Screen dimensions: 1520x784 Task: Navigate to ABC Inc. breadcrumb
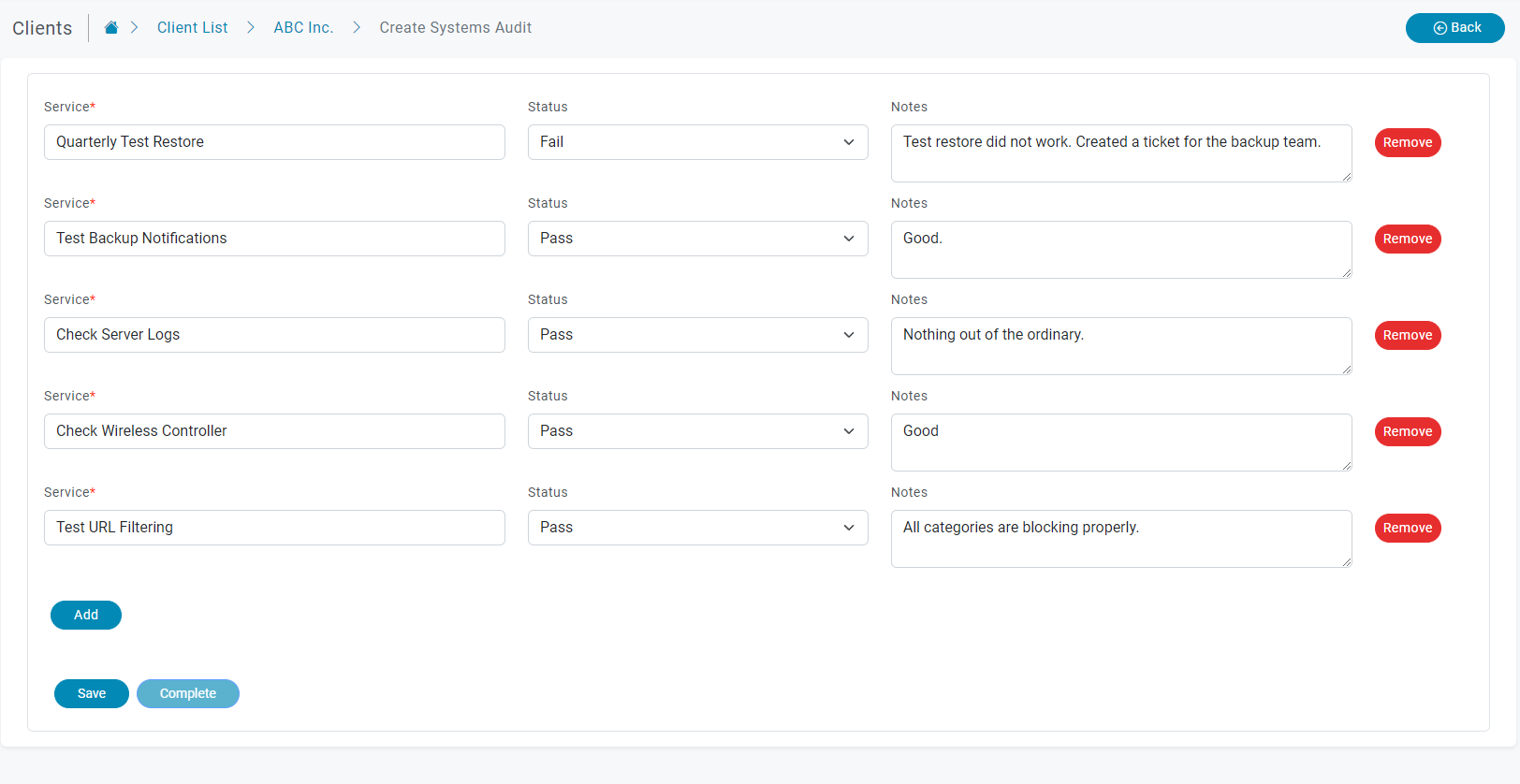click(303, 28)
